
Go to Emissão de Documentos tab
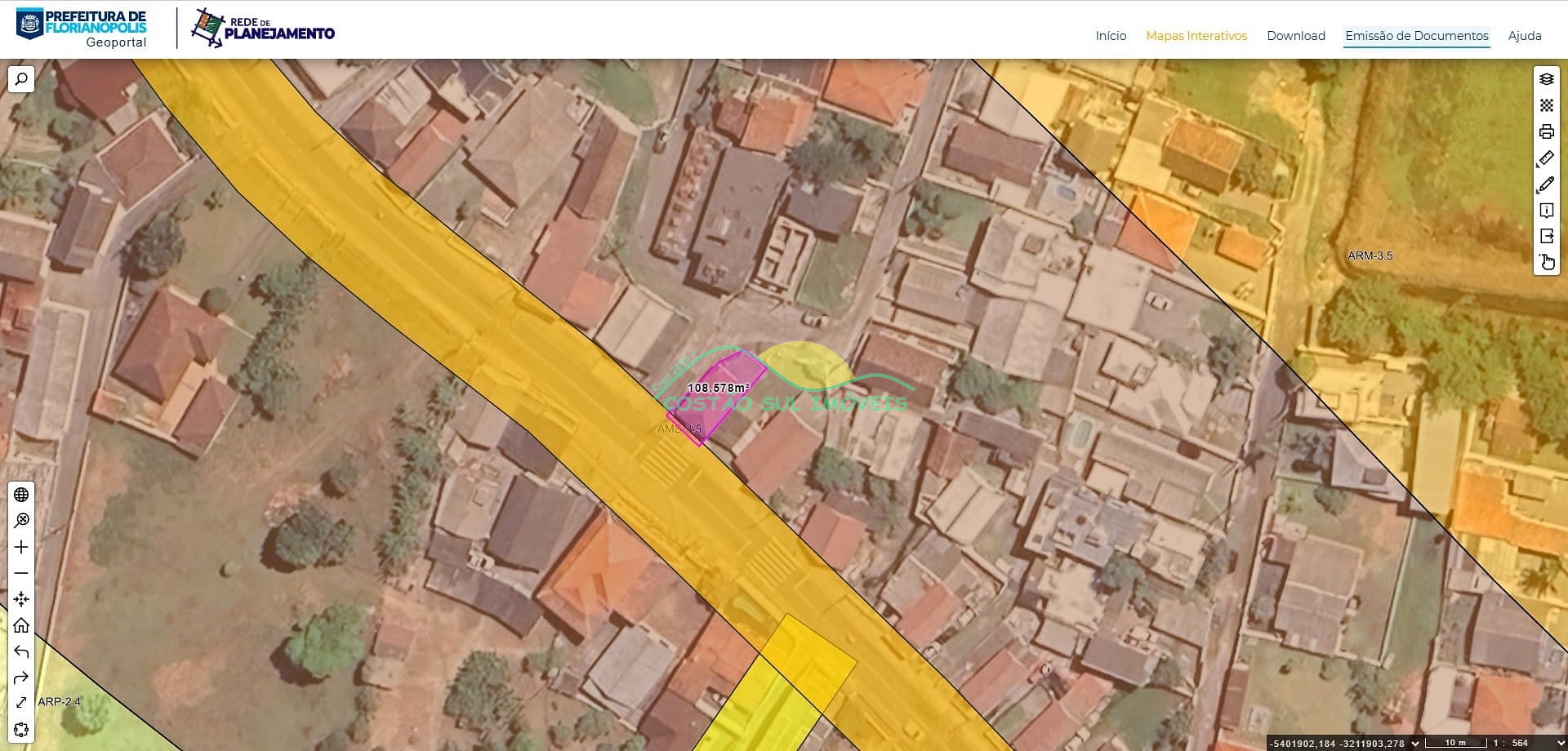[1416, 36]
